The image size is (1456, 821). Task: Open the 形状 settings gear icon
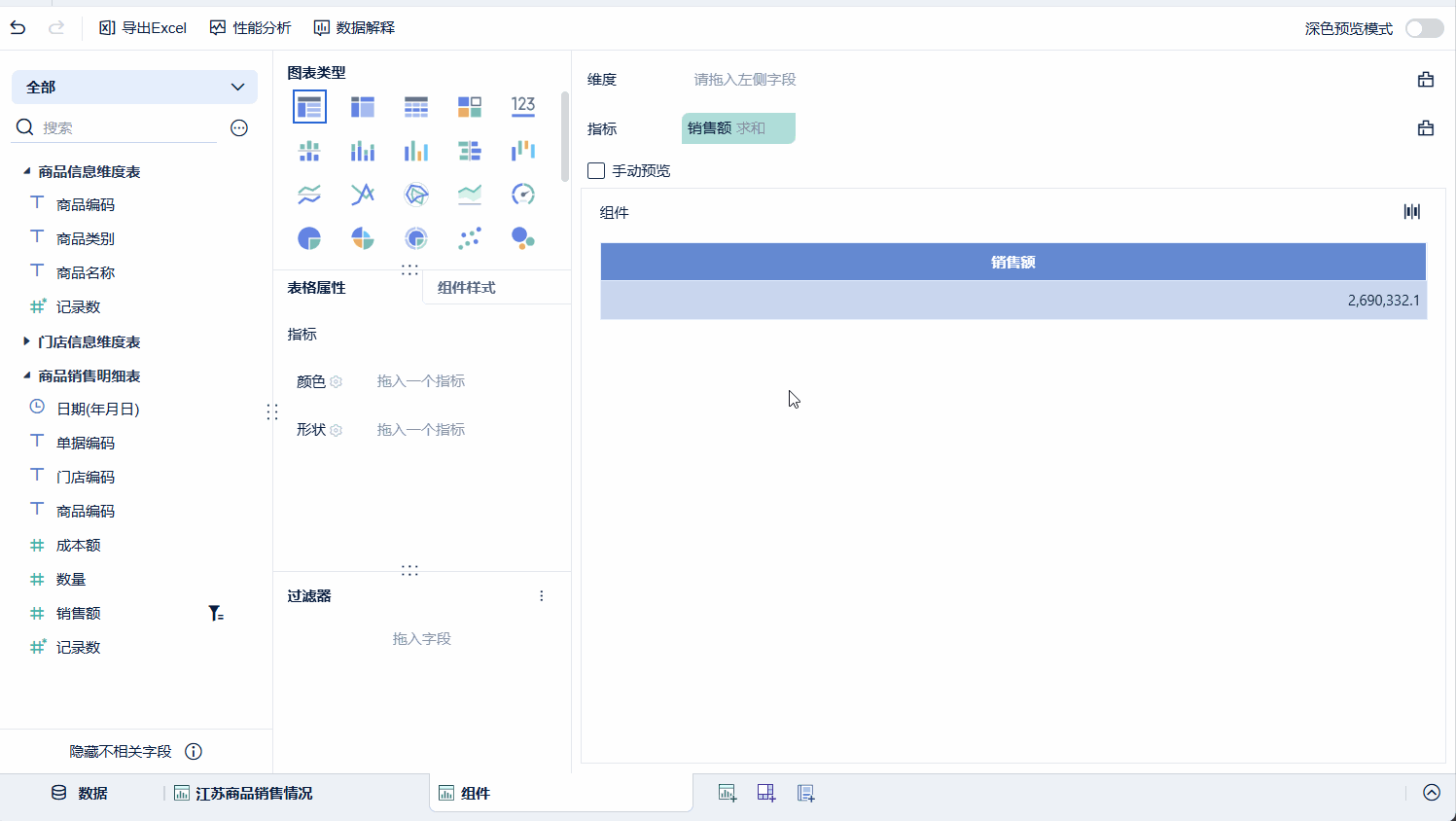(337, 430)
